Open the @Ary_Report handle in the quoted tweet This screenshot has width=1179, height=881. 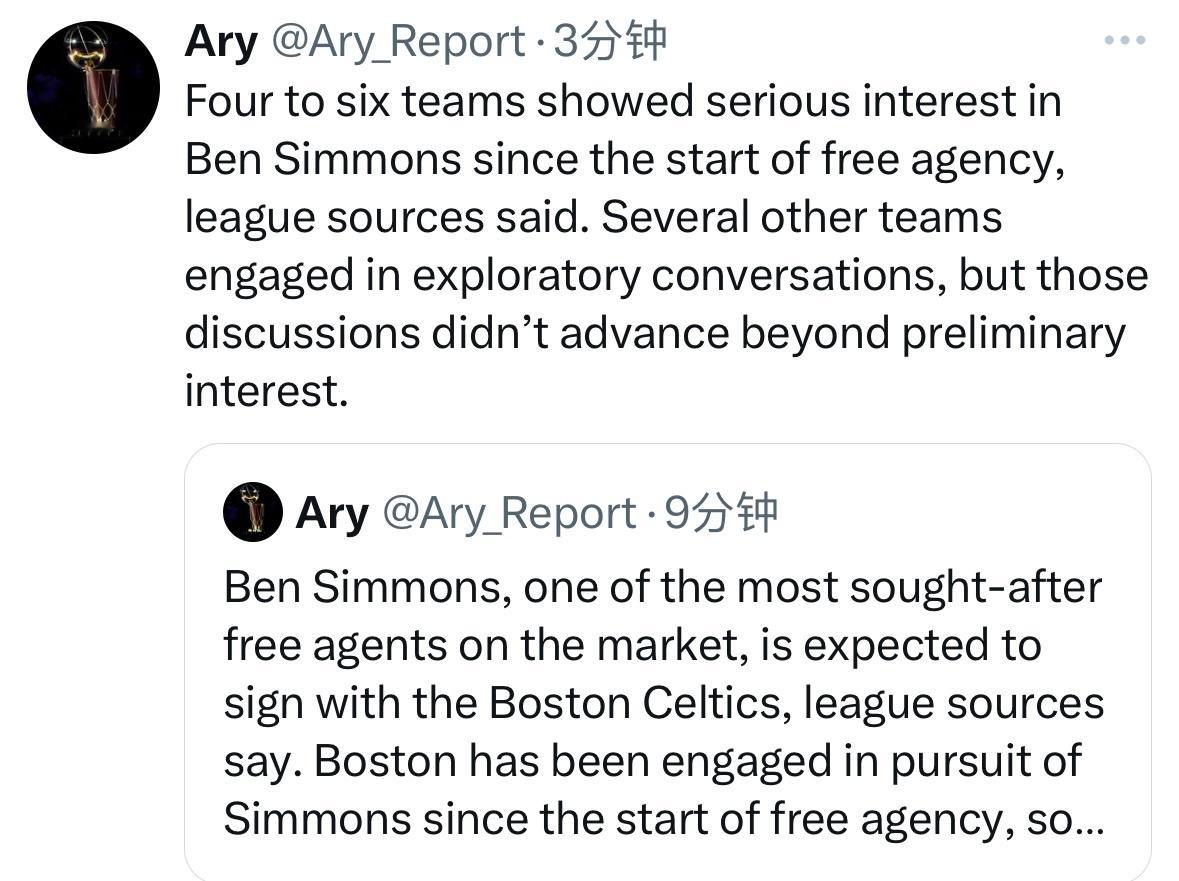pos(509,513)
